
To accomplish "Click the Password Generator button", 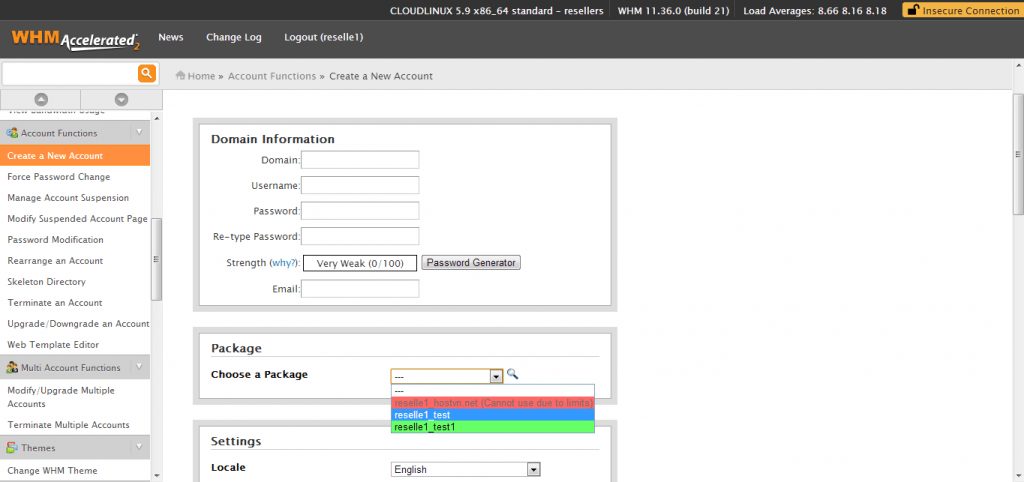I will [x=471, y=263].
